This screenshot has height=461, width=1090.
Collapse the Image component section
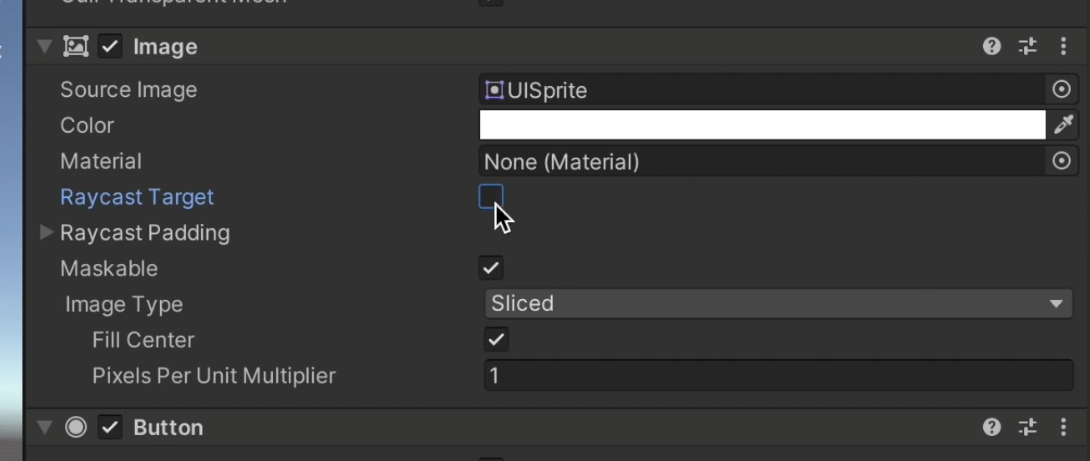click(45, 47)
